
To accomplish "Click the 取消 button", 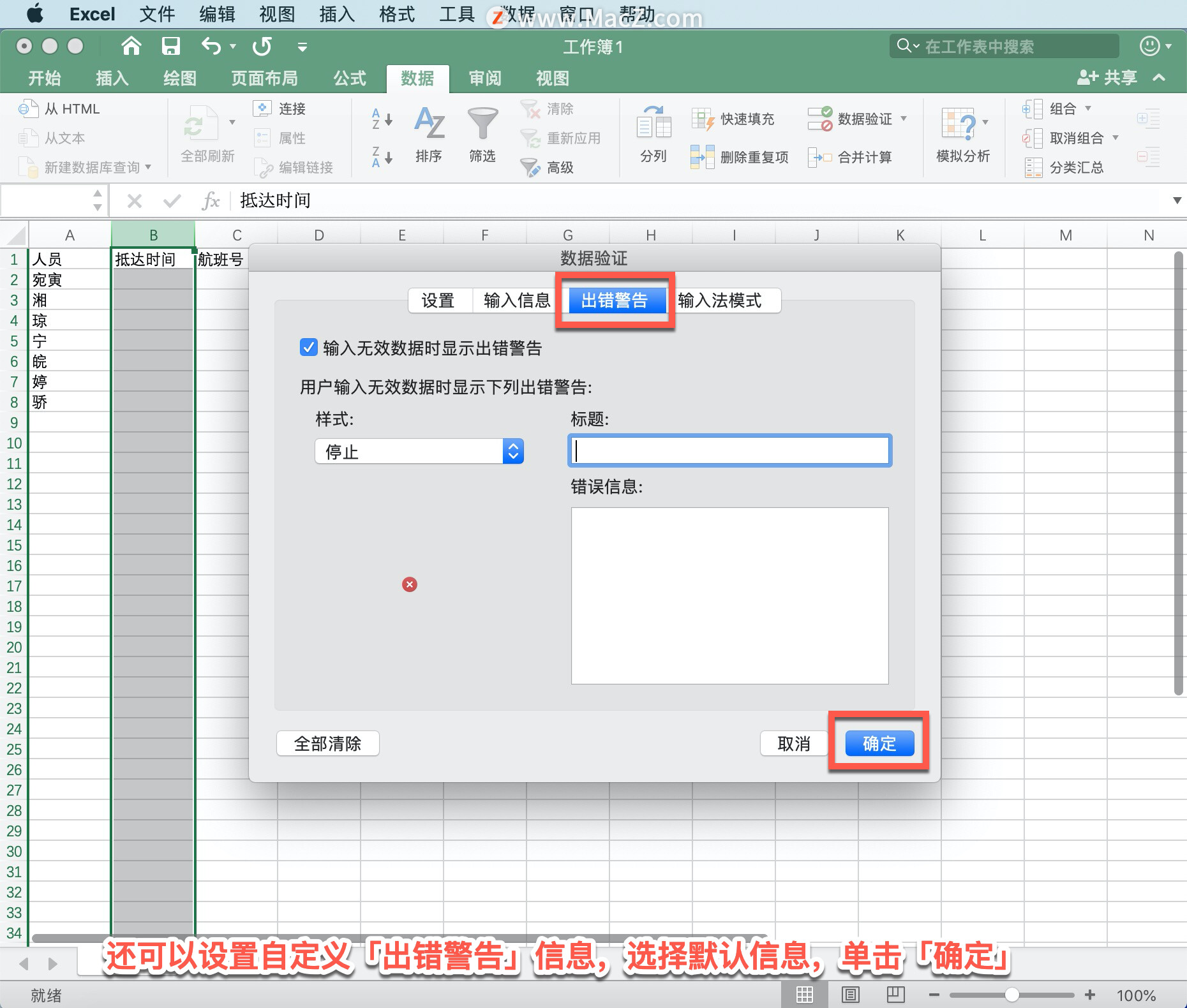I will click(x=794, y=743).
